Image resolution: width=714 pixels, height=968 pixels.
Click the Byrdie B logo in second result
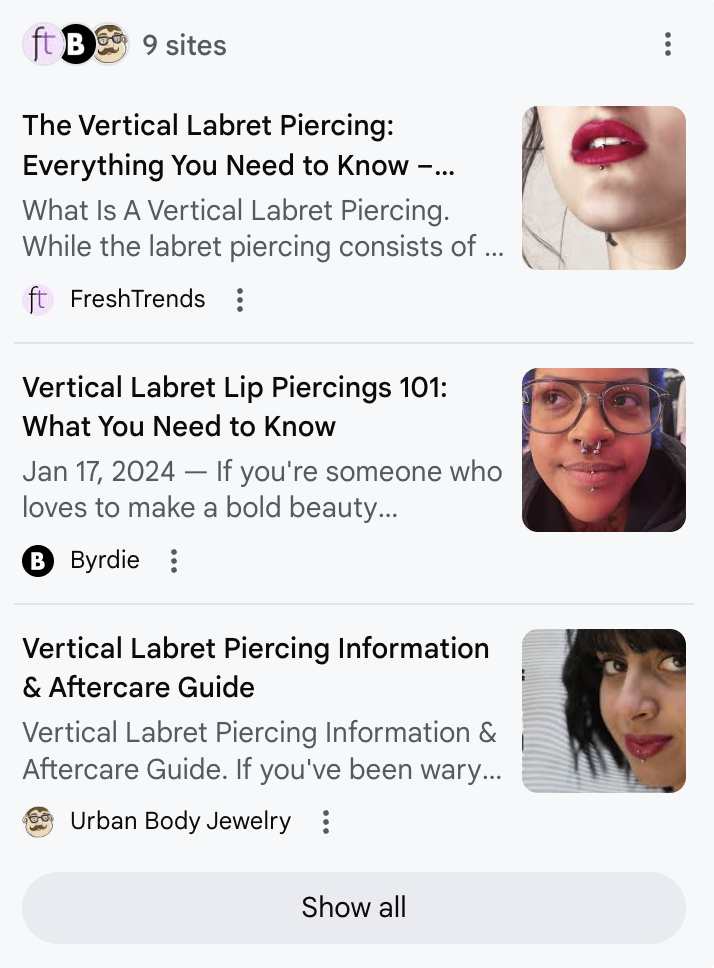38,561
